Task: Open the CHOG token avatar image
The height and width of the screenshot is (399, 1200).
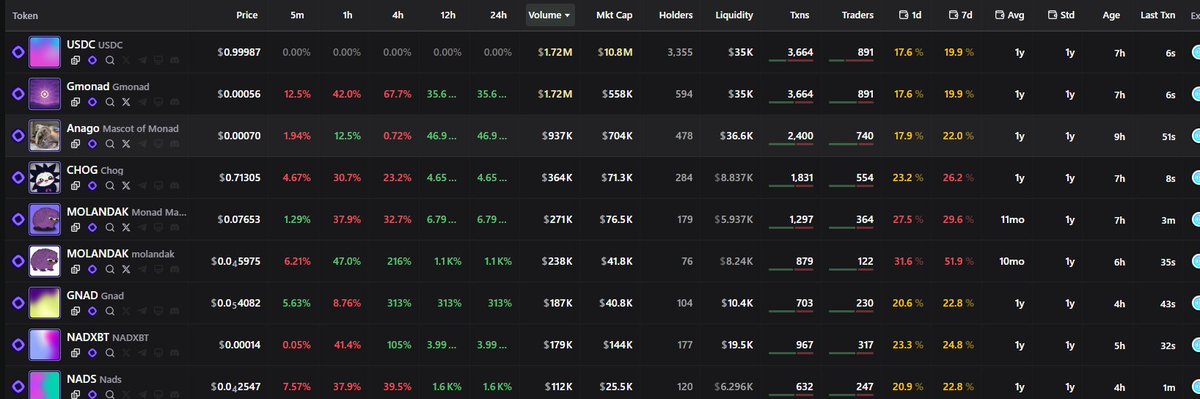Action: pyautogui.click(x=44, y=177)
